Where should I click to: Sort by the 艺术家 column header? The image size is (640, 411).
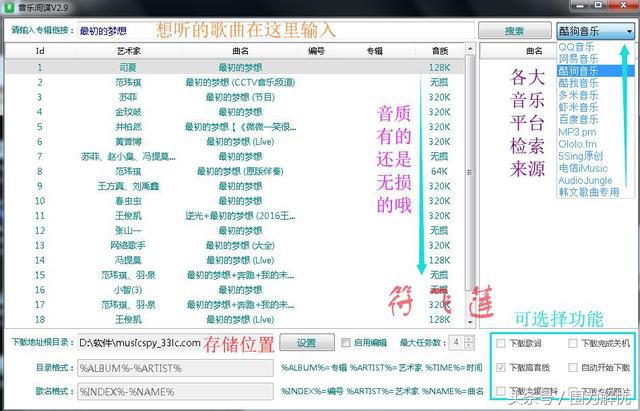(x=129, y=51)
